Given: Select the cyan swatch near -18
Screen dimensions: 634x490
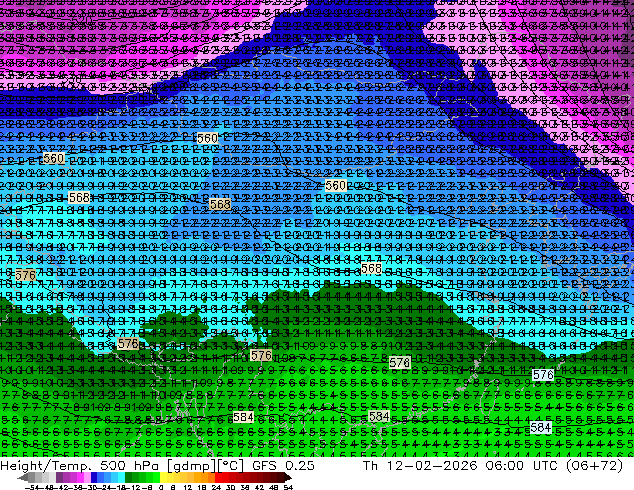Looking at the screenshot, I should (x=121, y=477).
